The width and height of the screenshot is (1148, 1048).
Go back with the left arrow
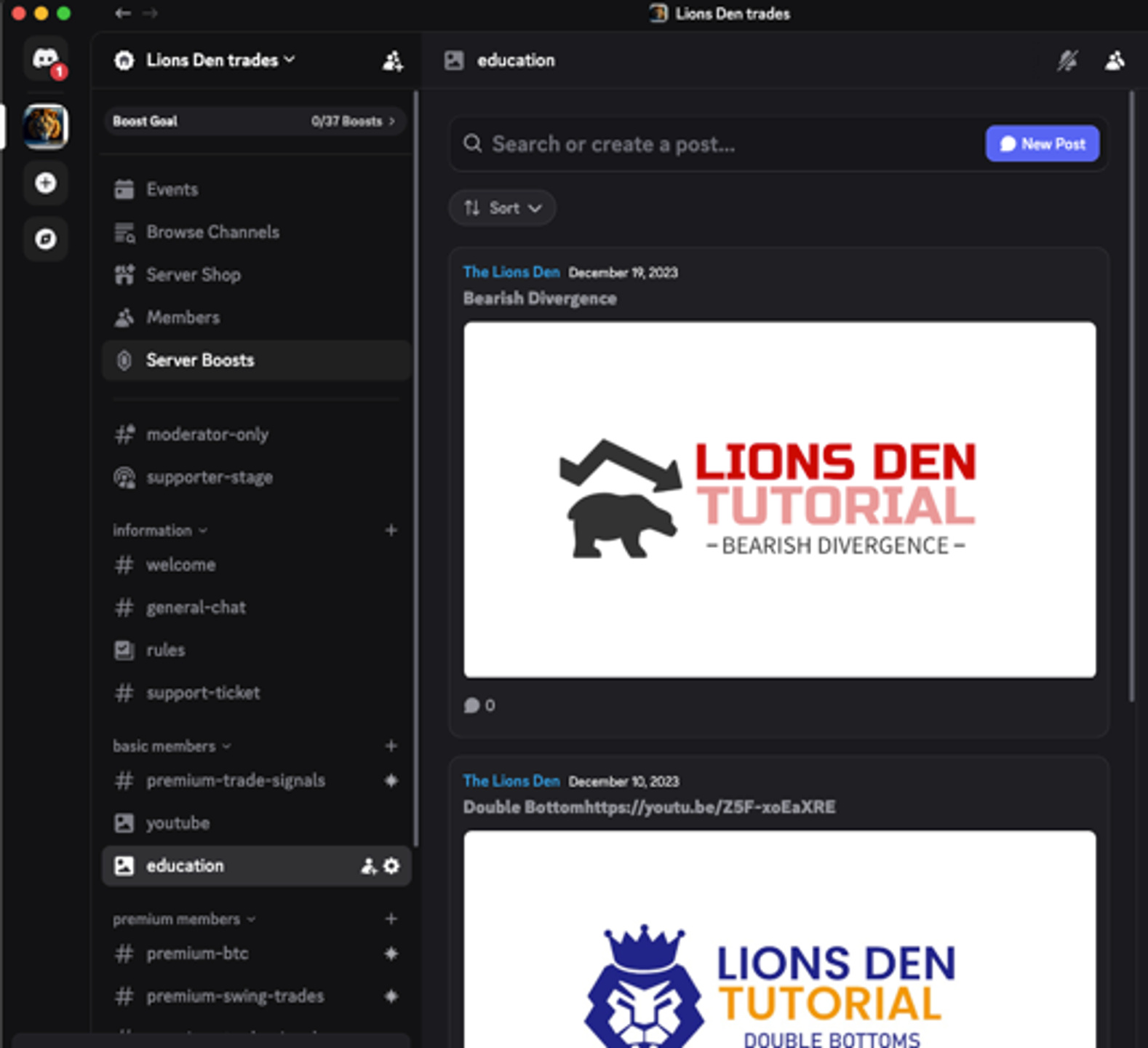point(123,13)
